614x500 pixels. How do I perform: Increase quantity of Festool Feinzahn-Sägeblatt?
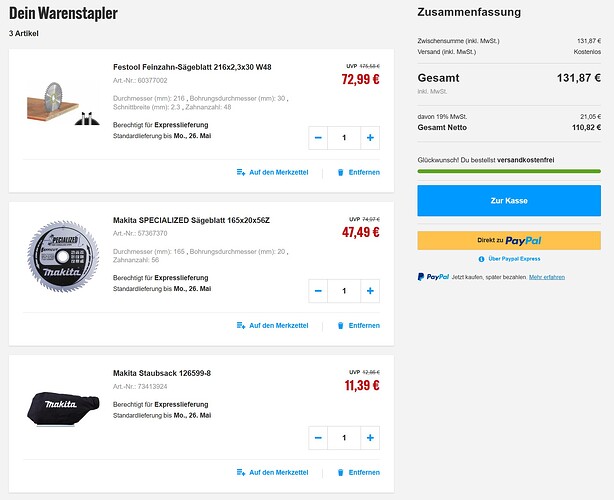(370, 138)
